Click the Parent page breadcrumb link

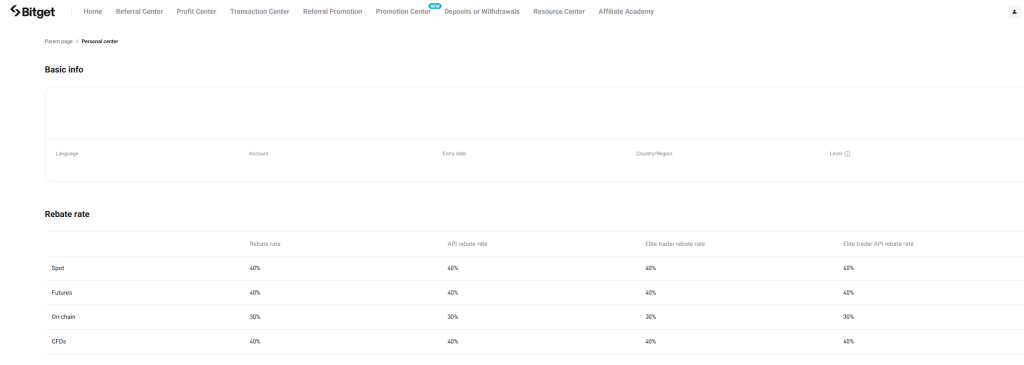pos(59,41)
